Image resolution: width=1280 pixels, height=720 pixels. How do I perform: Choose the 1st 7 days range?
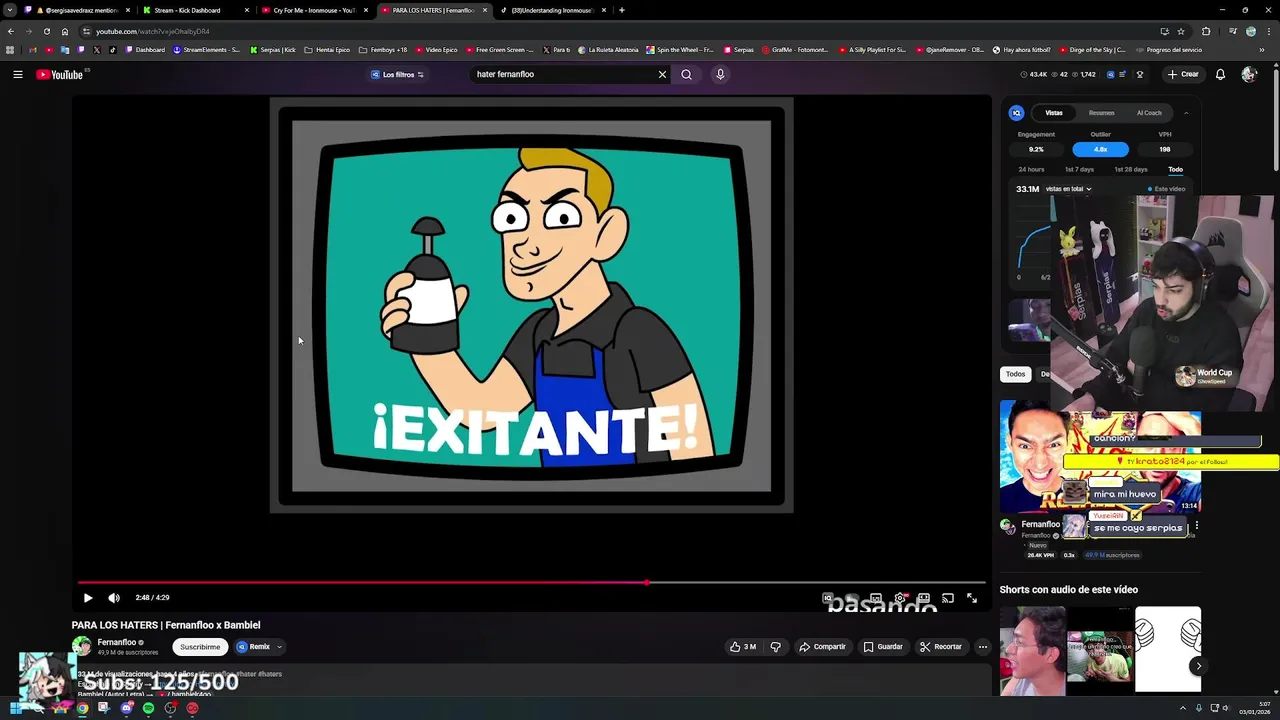click(x=1079, y=170)
